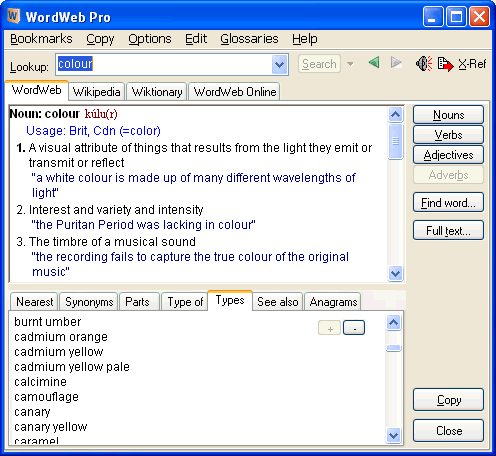496x456 pixels.
Task: Select 'calcimine' in the list
Action: click(x=41, y=382)
